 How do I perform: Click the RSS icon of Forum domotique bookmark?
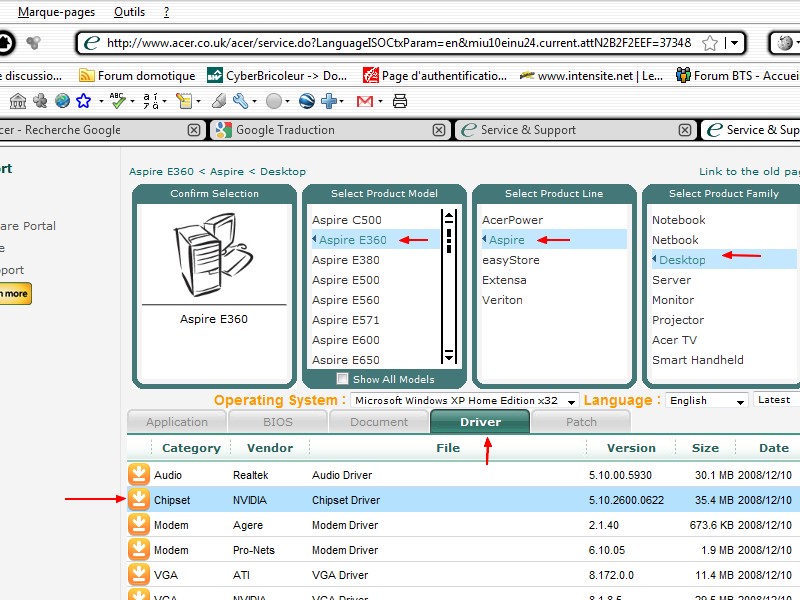point(86,76)
